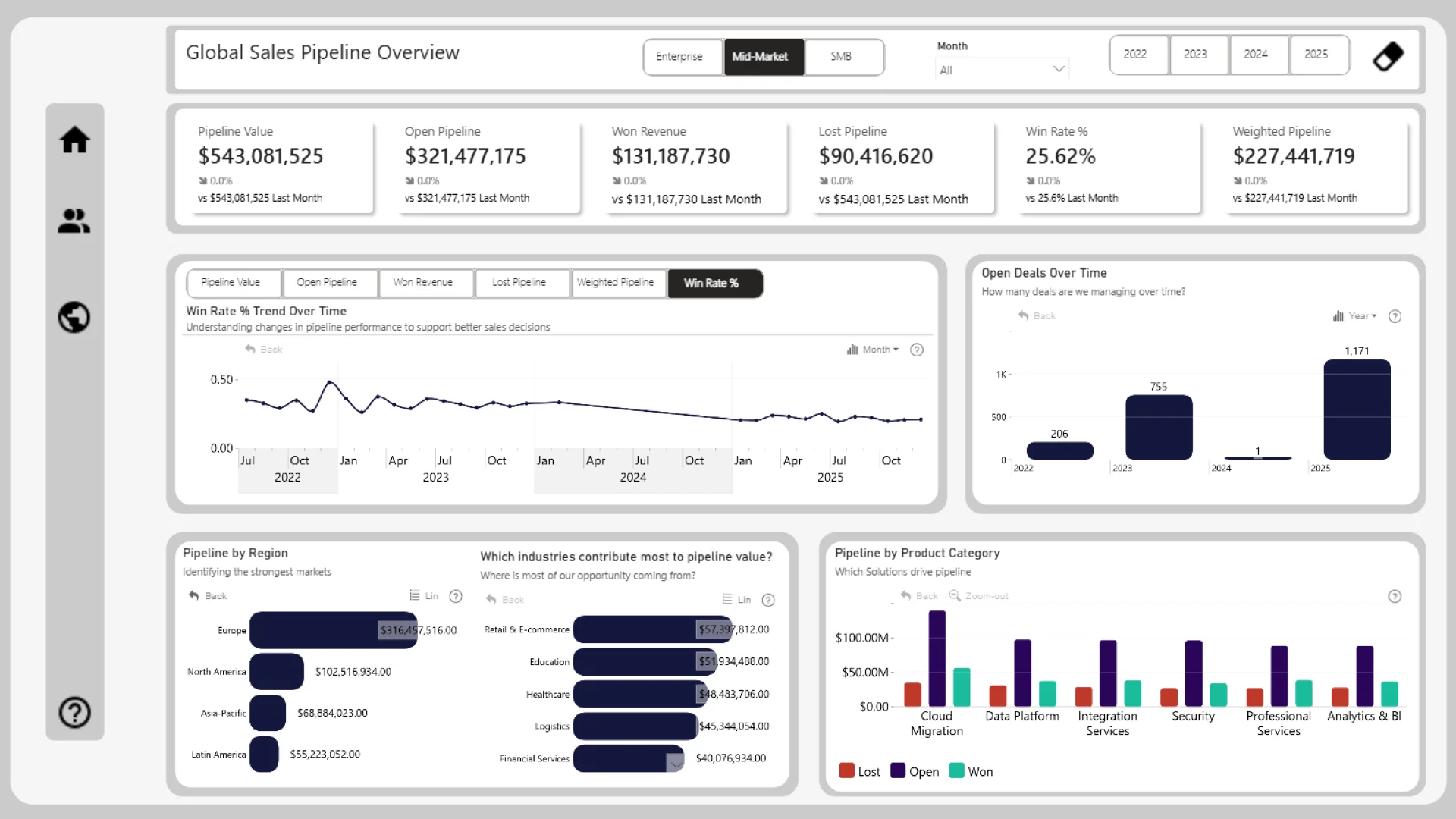This screenshot has width=1456, height=819.
Task: Click the eraser clear-filters icon
Action: (x=1388, y=56)
